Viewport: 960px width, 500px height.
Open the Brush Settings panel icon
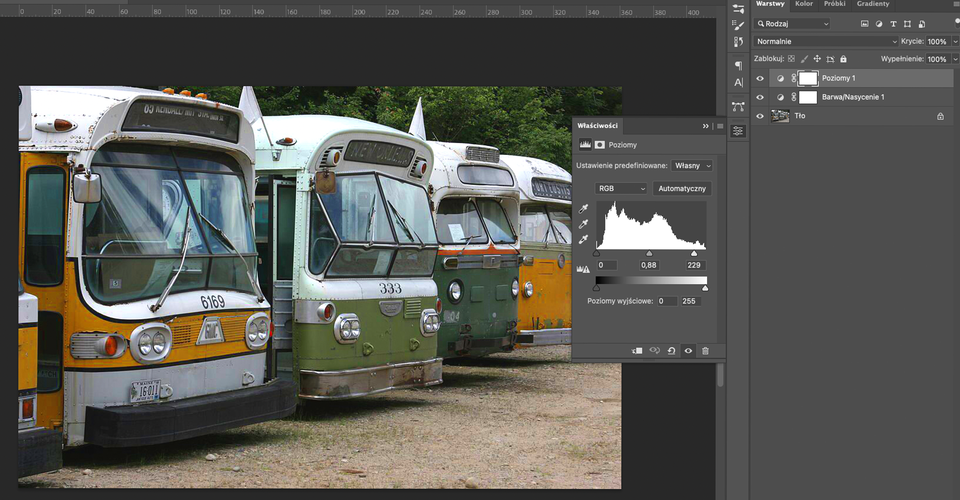[738, 25]
